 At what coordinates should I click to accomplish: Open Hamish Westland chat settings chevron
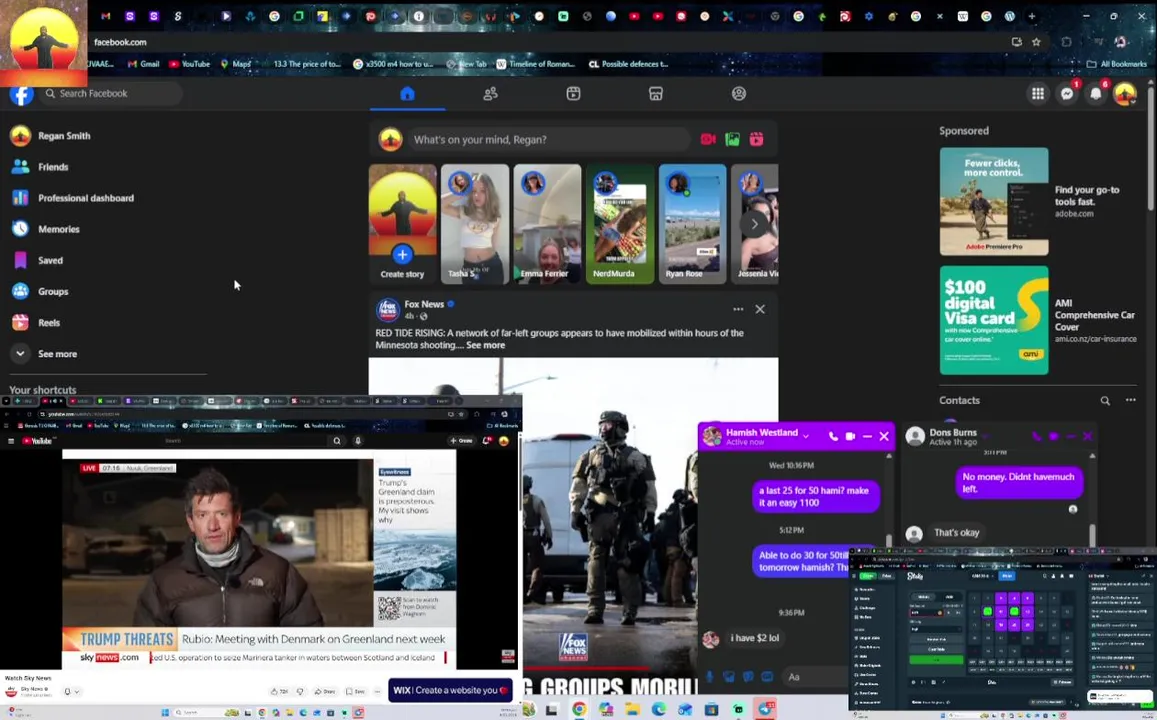pos(806,436)
